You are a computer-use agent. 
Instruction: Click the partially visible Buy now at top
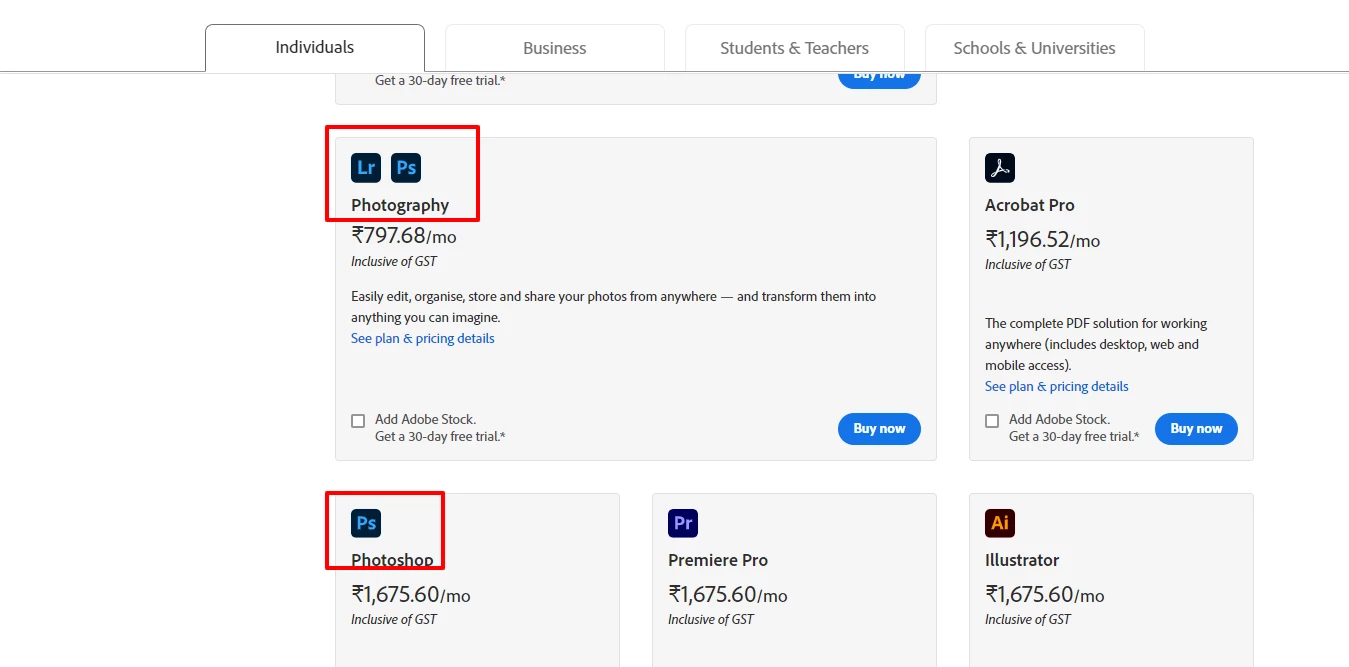(x=879, y=80)
